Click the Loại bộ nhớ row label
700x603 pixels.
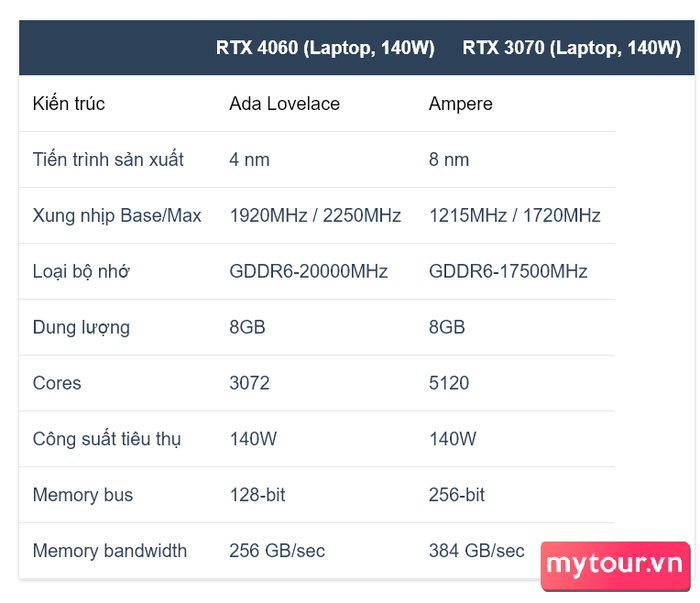point(81,271)
